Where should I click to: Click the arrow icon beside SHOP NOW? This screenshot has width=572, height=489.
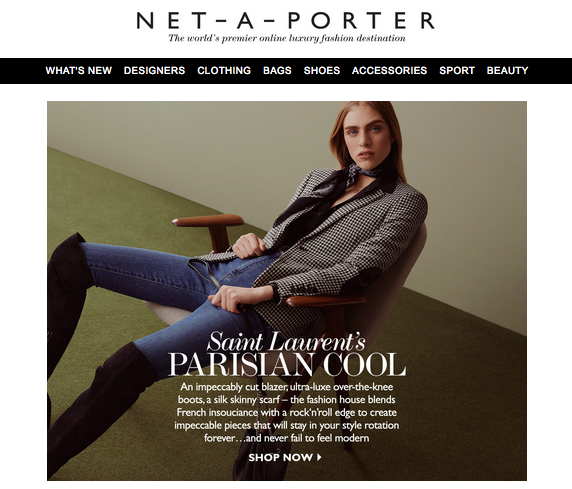coord(319,457)
